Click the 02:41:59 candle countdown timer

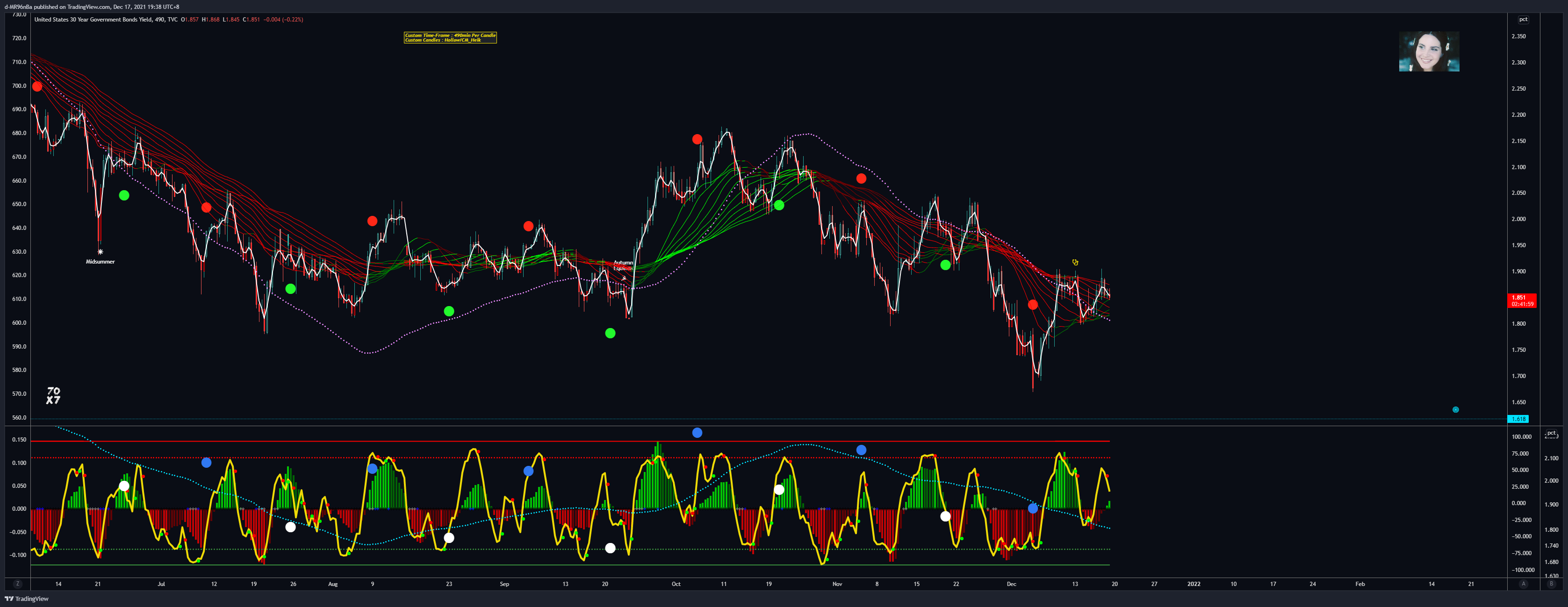click(x=1522, y=304)
